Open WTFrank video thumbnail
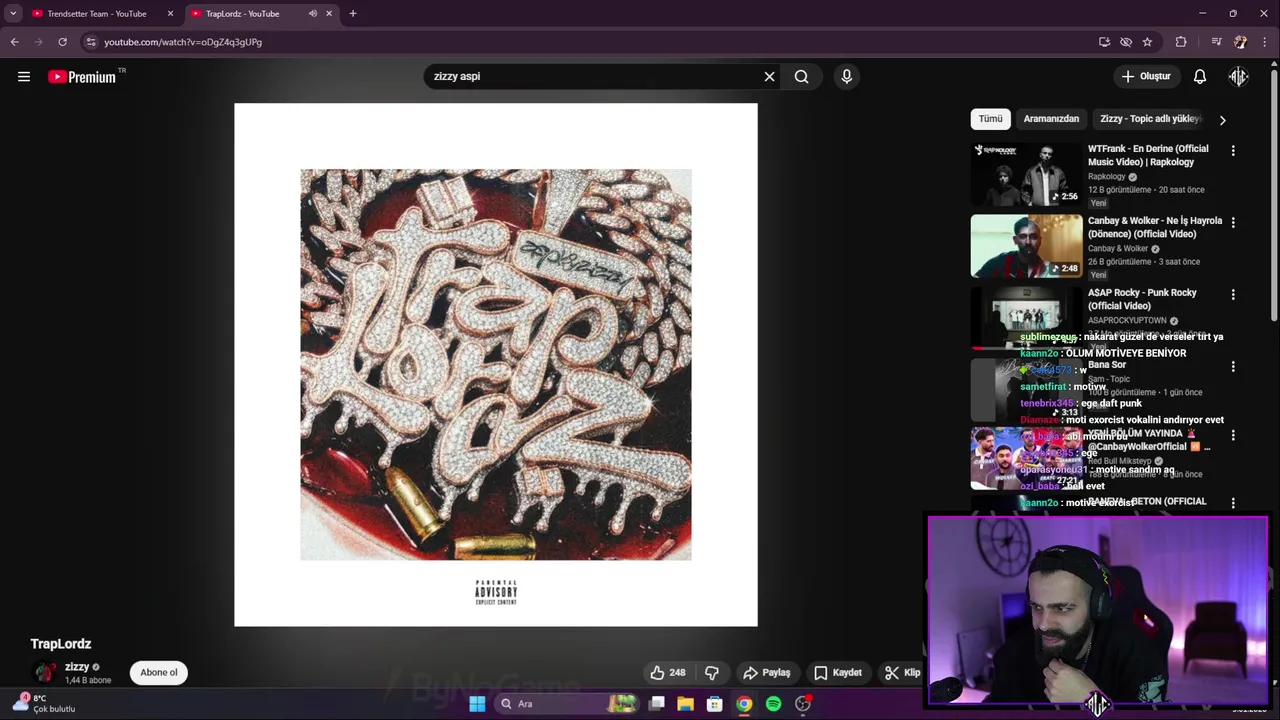The width and height of the screenshot is (1280, 720). pyautogui.click(x=1026, y=174)
